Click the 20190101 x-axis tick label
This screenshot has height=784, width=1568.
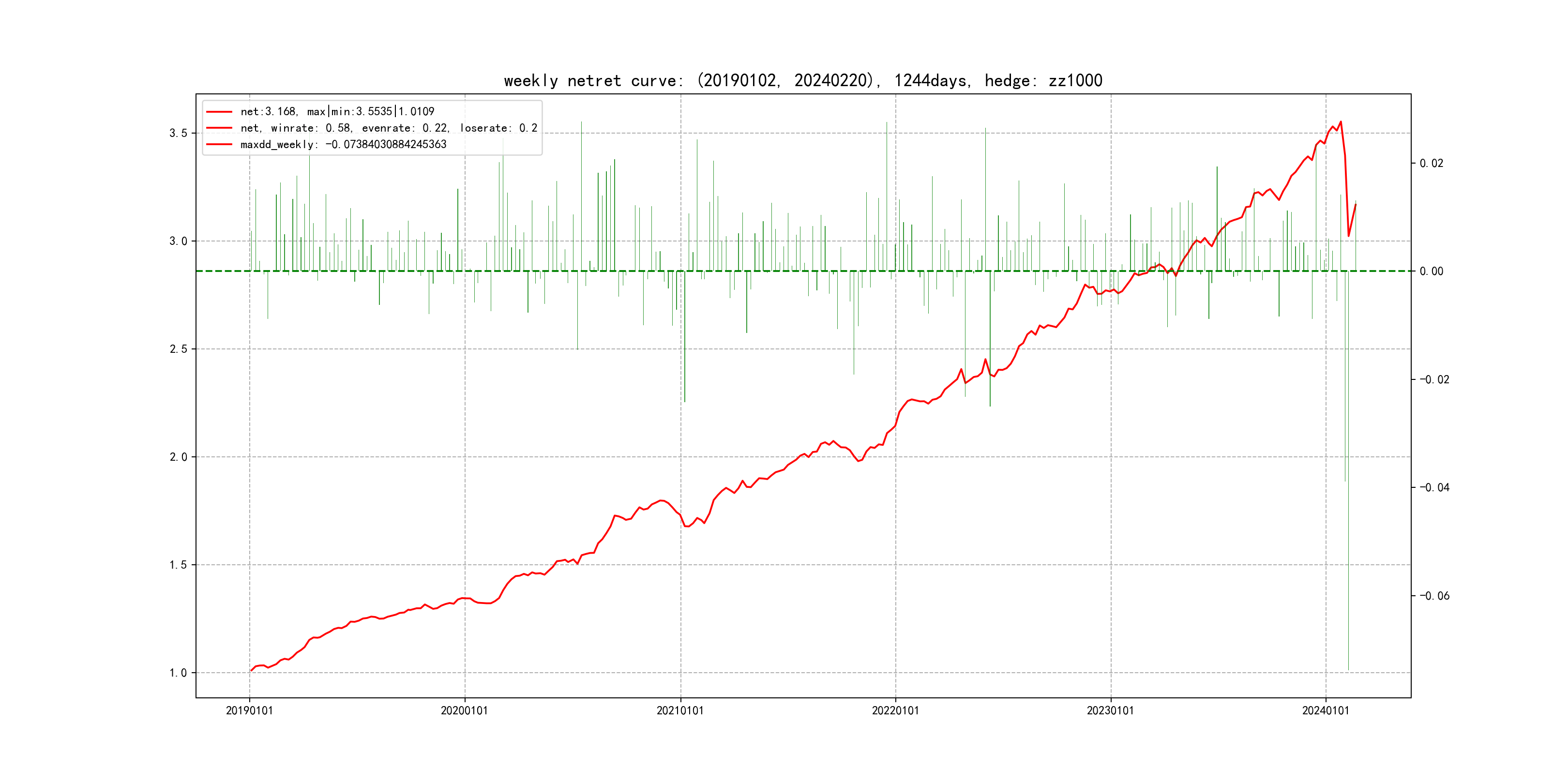[250, 711]
